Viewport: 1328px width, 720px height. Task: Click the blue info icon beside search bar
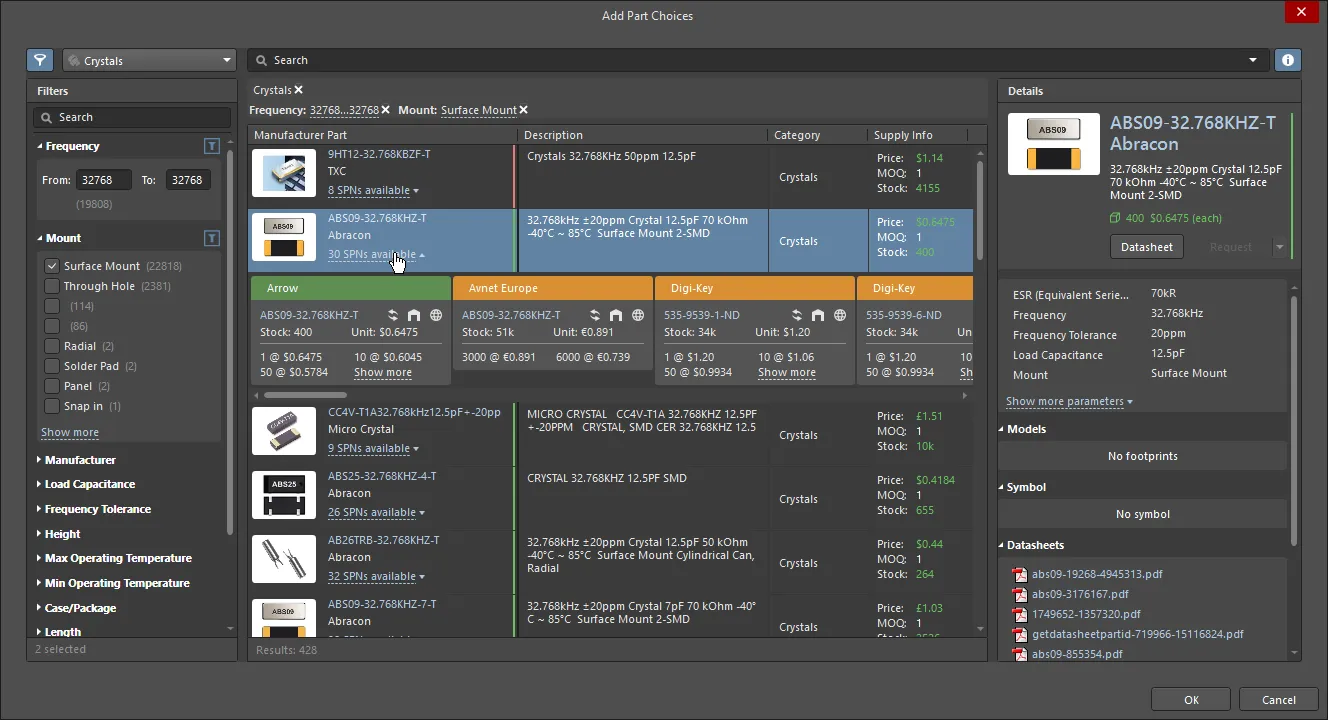[x=1288, y=60]
